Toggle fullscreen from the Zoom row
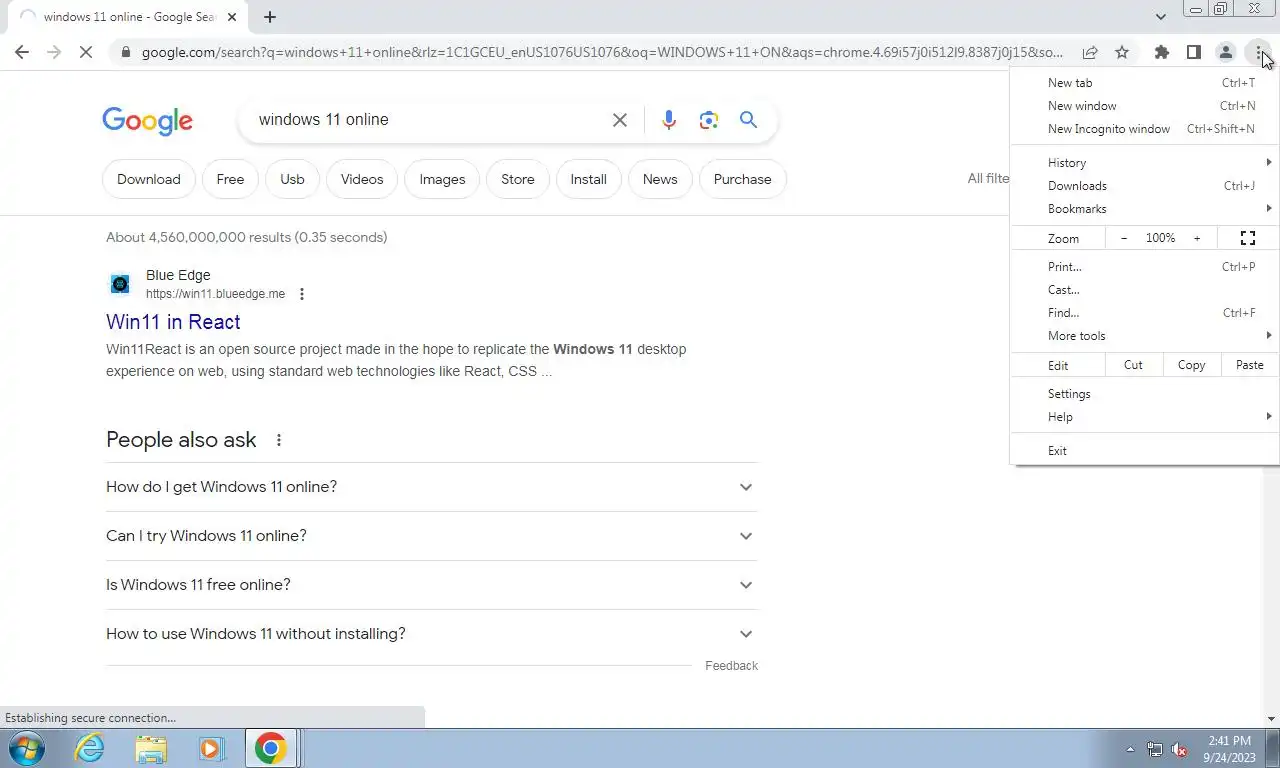This screenshot has width=1280, height=768. [1248, 238]
